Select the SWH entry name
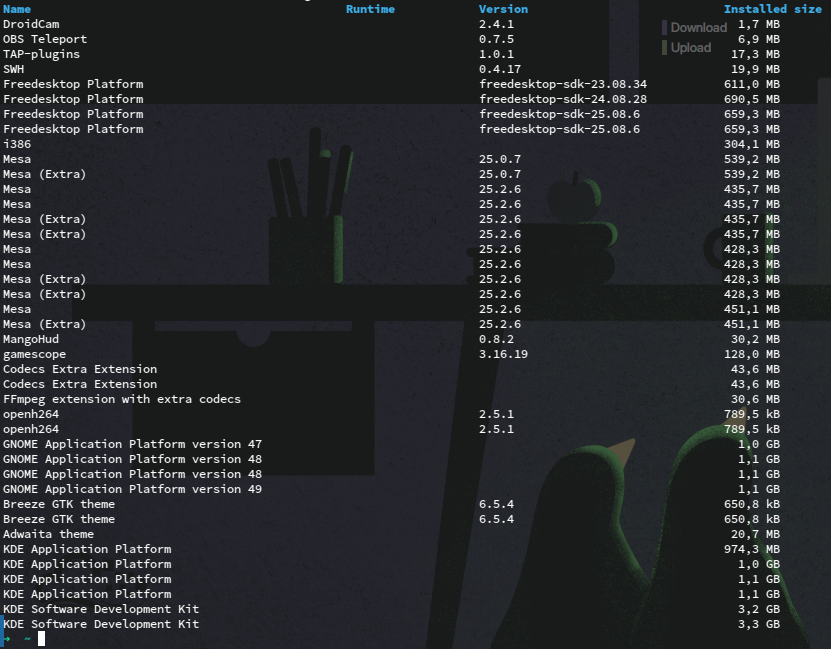This screenshot has height=649, width=831. (13, 69)
